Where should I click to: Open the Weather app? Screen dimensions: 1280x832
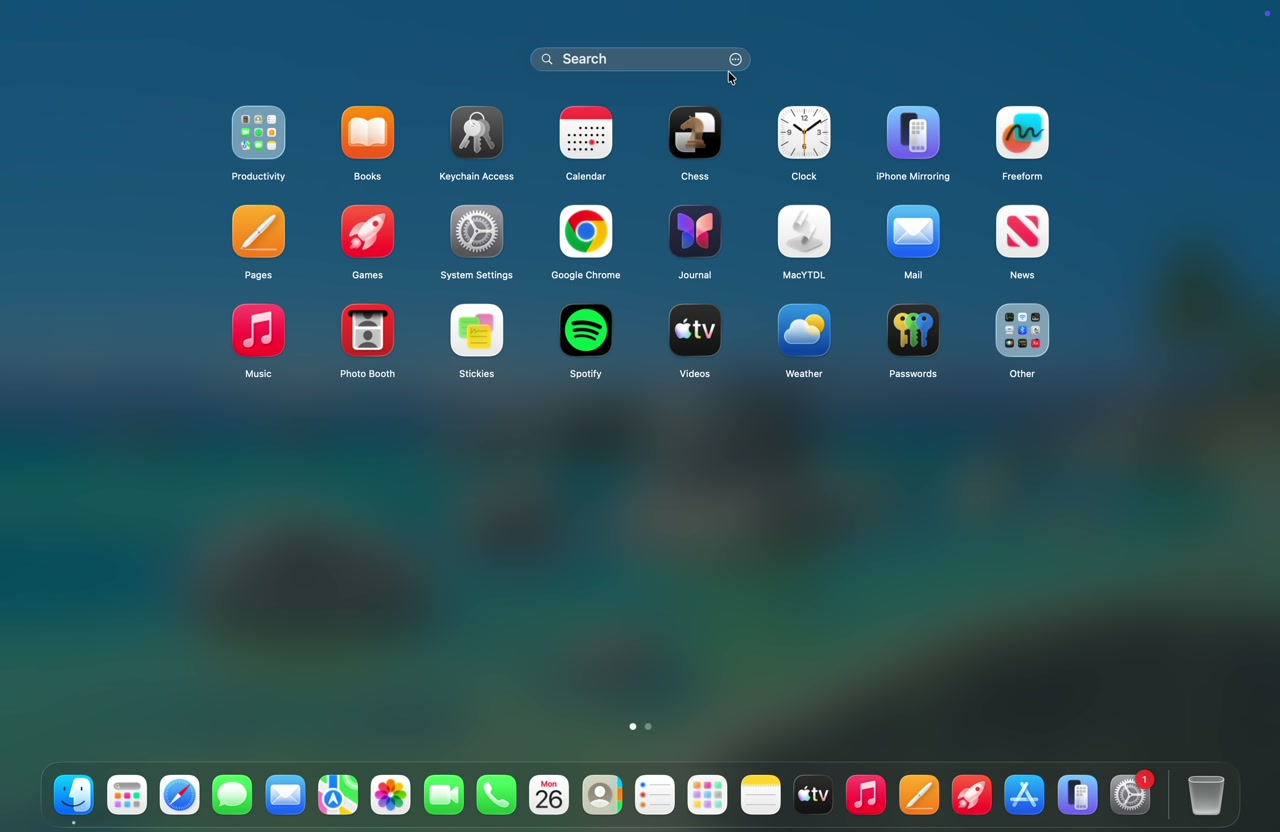click(804, 331)
